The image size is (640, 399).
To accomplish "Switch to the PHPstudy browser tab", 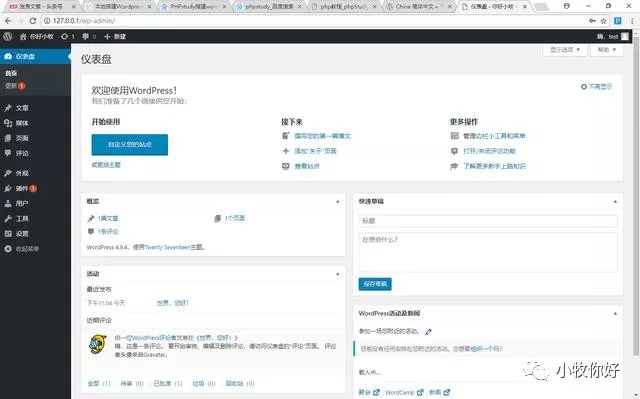I will click(194, 7).
